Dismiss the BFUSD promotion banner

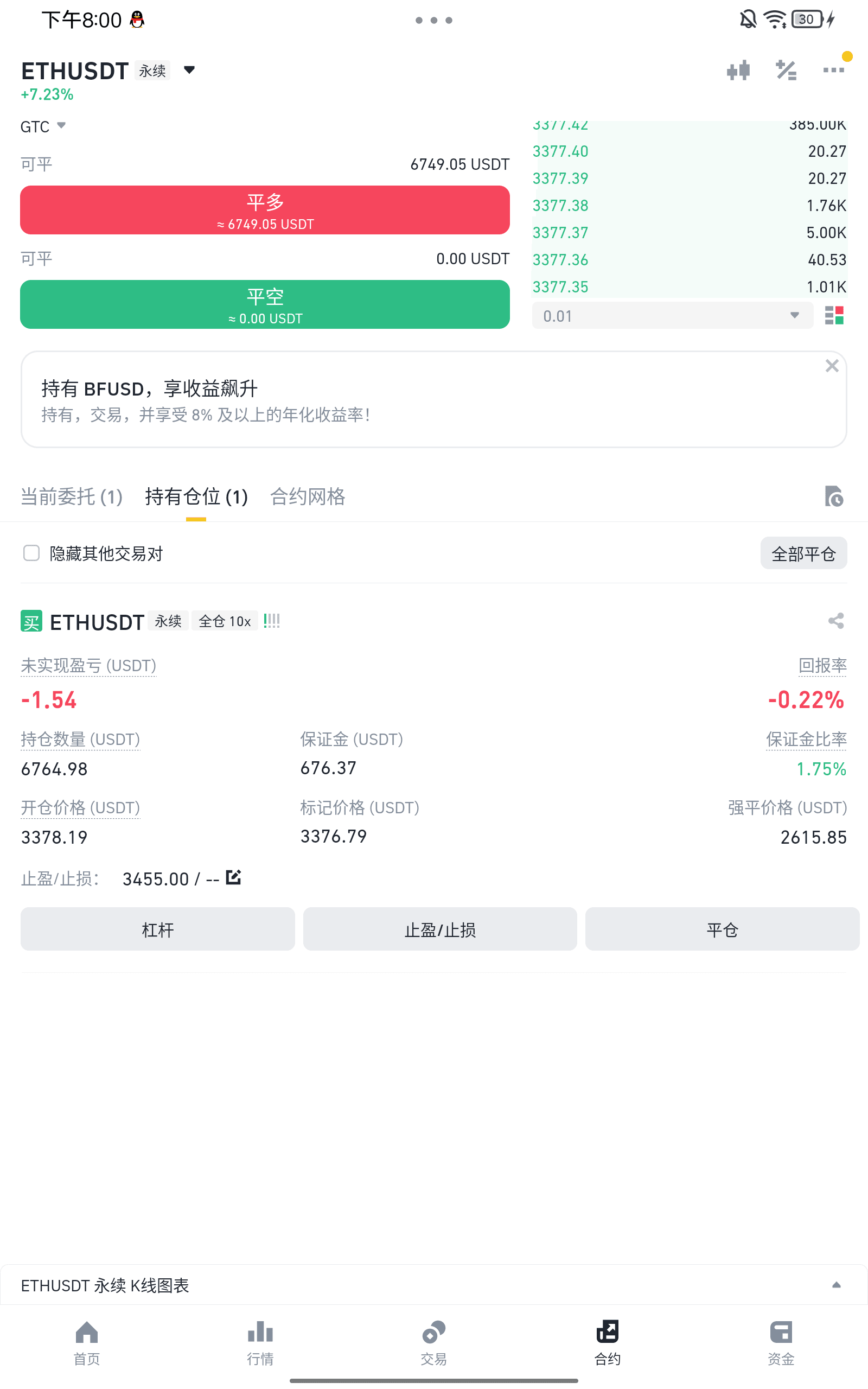tap(832, 366)
